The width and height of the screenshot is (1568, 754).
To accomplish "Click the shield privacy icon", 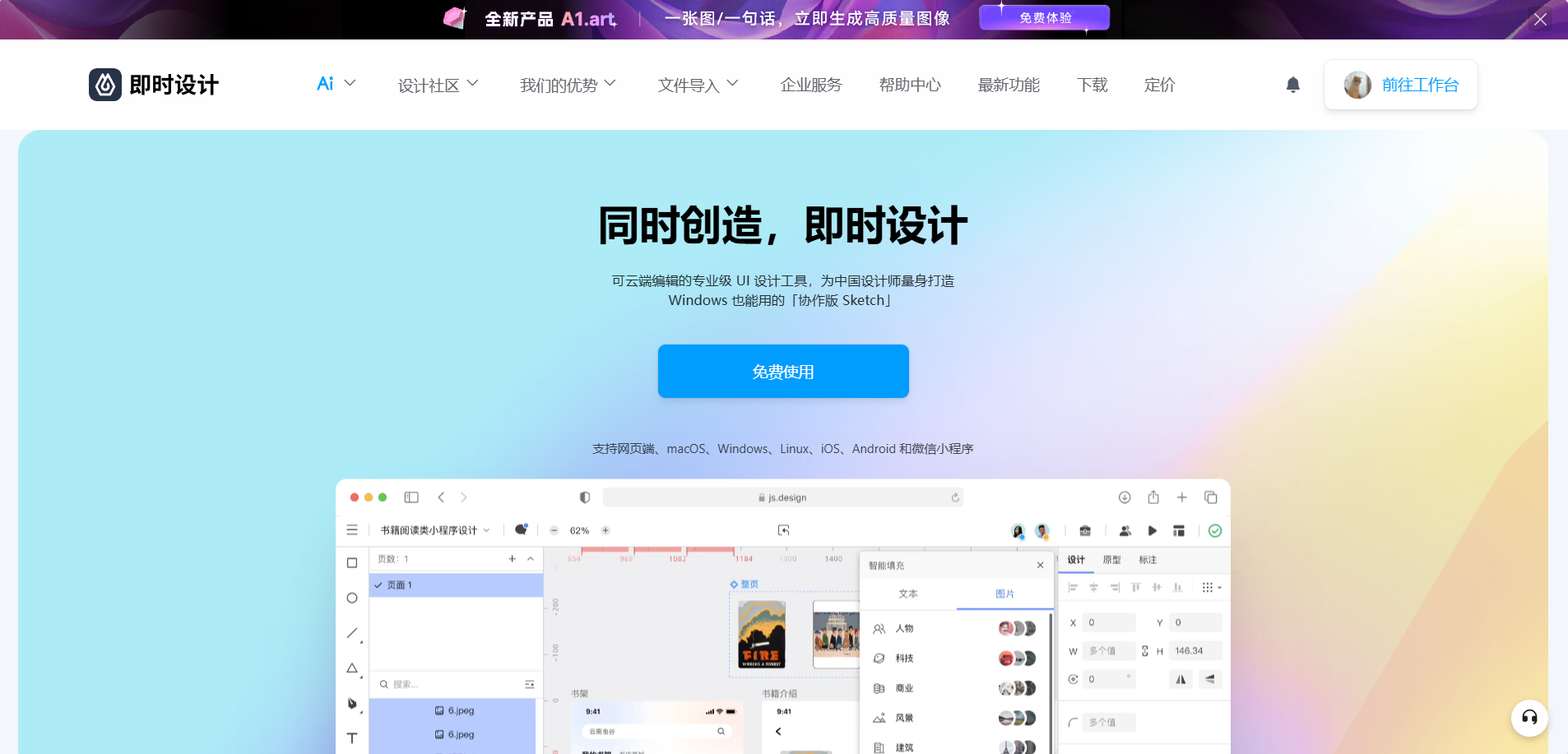I will [x=585, y=497].
